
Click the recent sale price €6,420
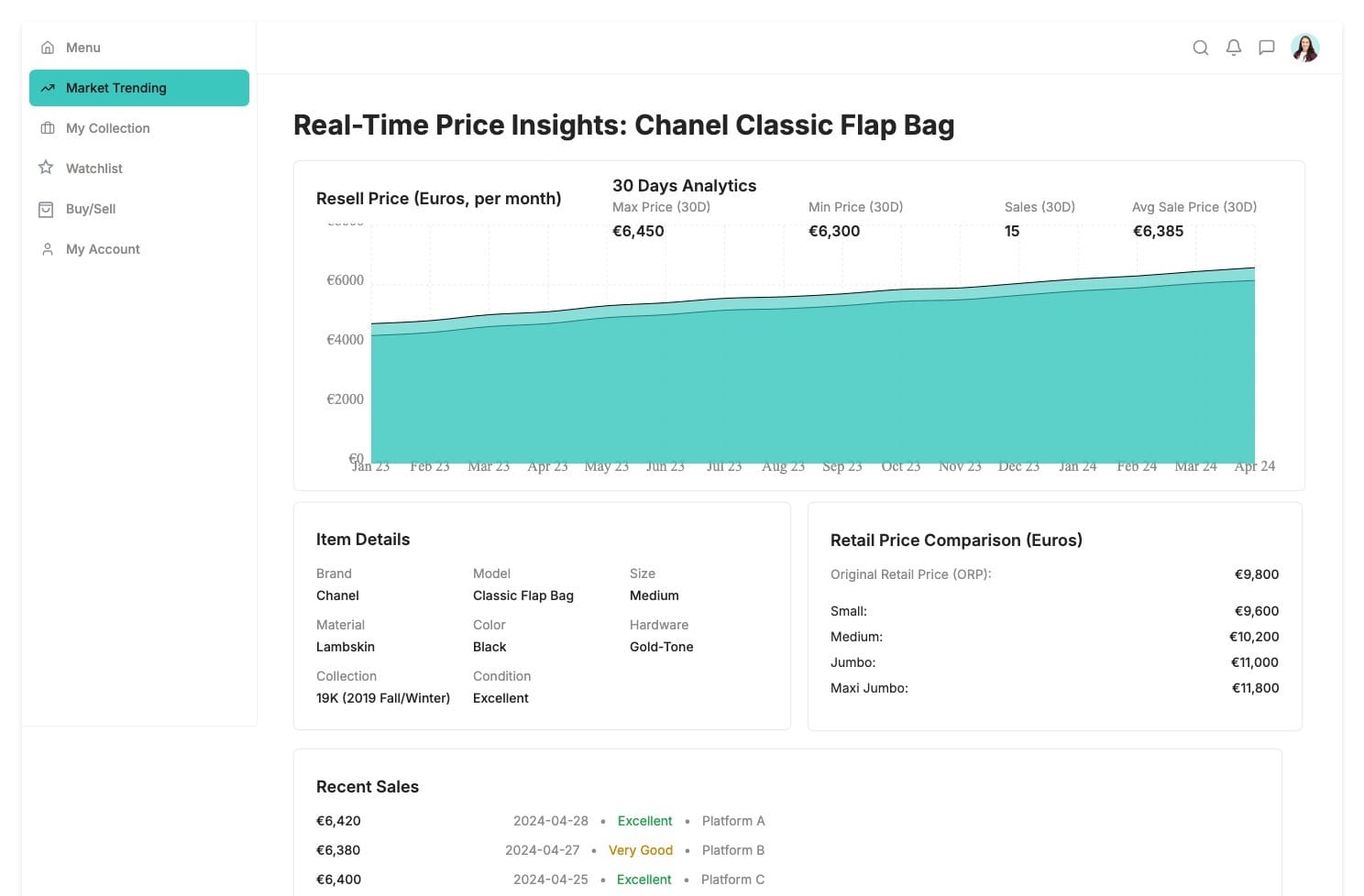[x=338, y=821]
